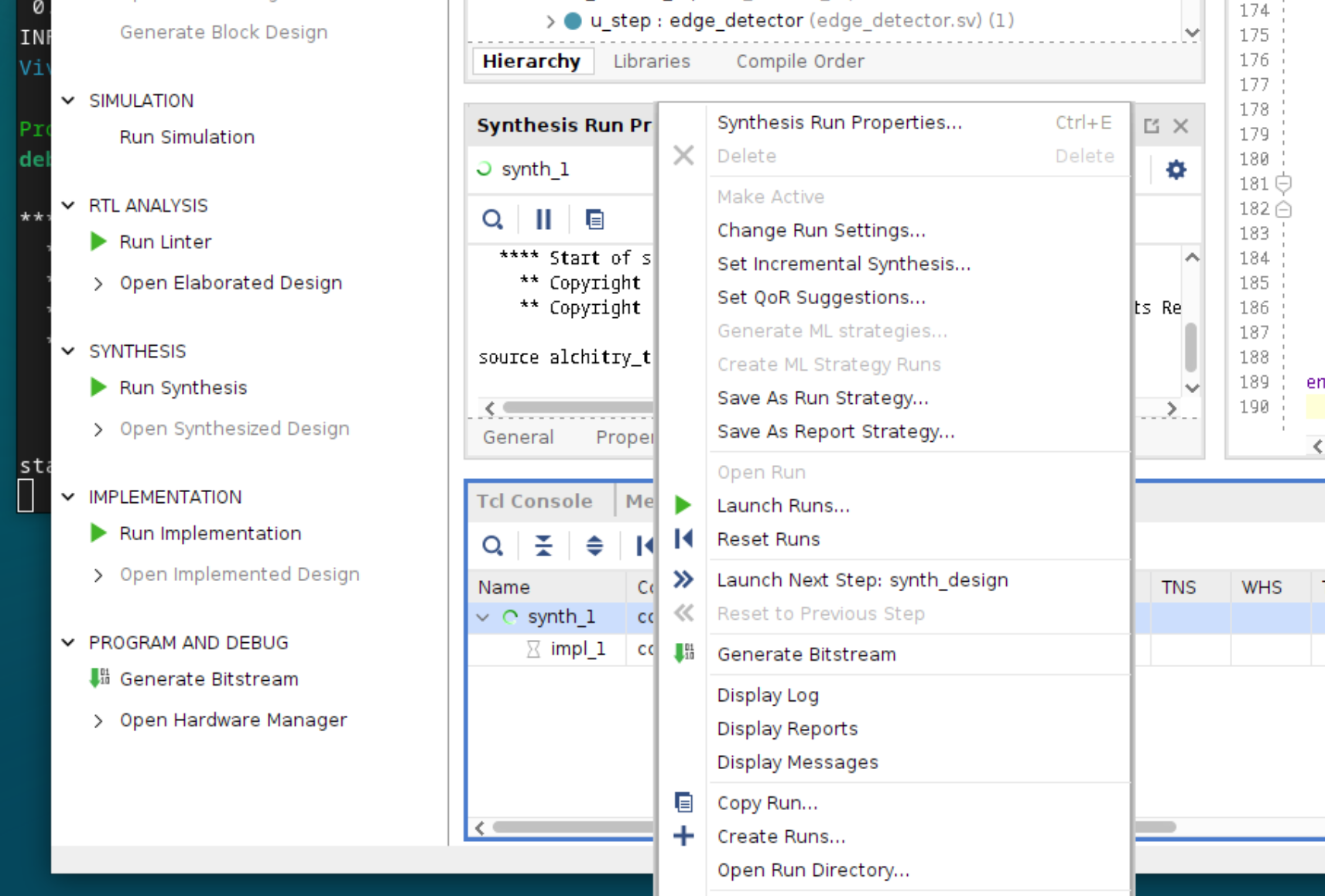Click the settings gear in the properties panel

click(1176, 169)
